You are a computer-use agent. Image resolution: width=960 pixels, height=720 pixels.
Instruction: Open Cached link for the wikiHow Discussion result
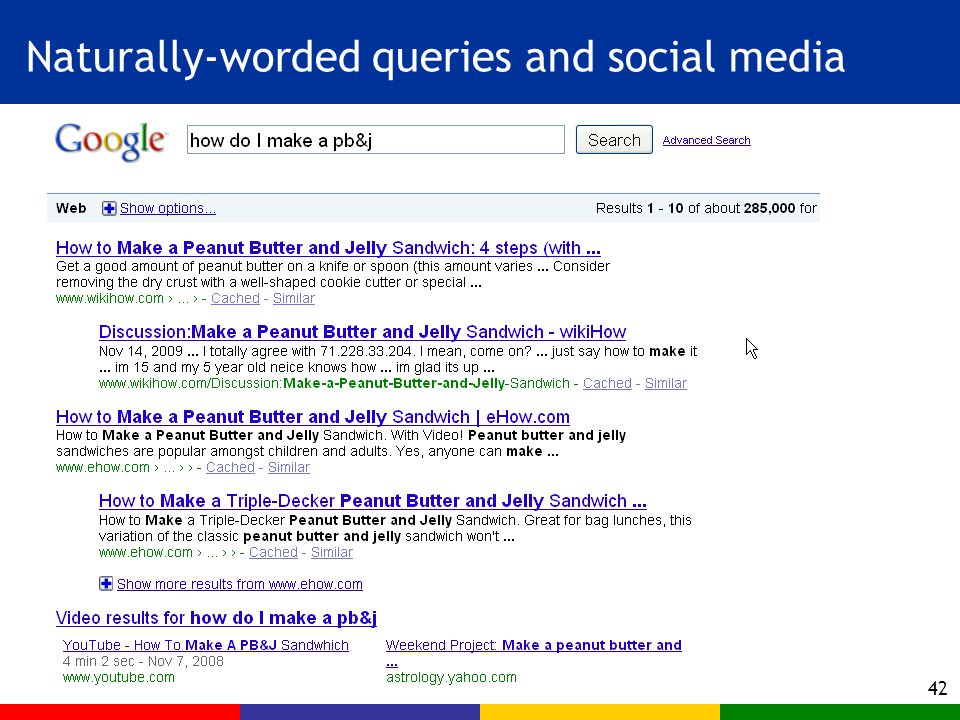[607, 383]
